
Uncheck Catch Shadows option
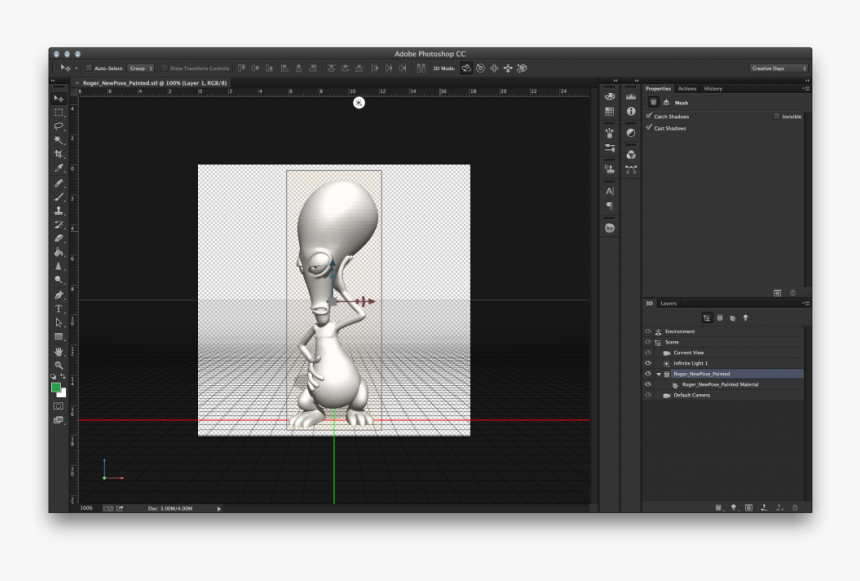pyautogui.click(x=649, y=116)
